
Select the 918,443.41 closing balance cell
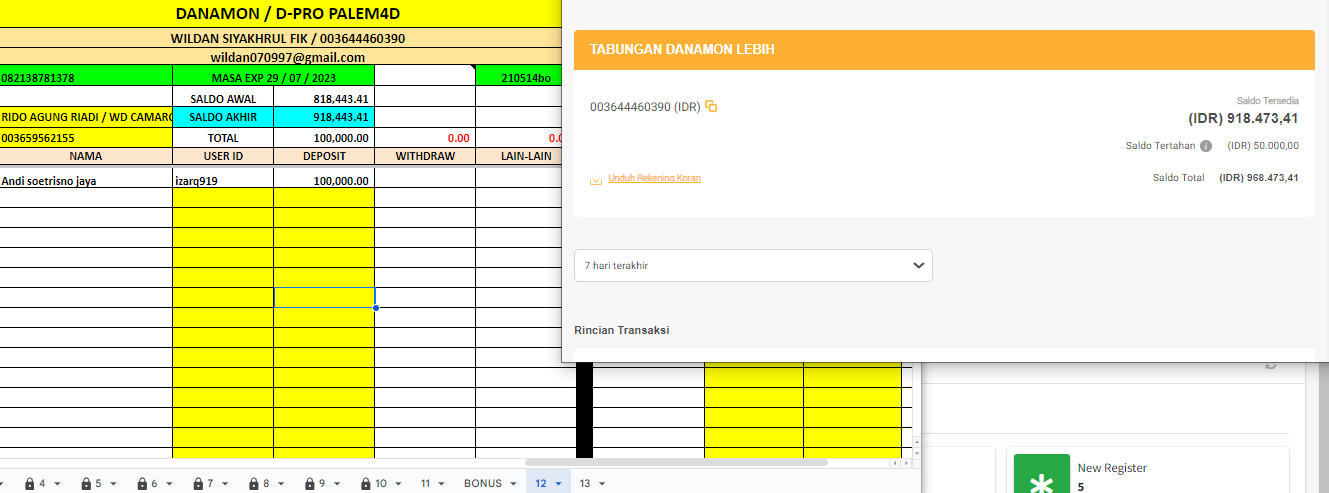pos(324,117)
